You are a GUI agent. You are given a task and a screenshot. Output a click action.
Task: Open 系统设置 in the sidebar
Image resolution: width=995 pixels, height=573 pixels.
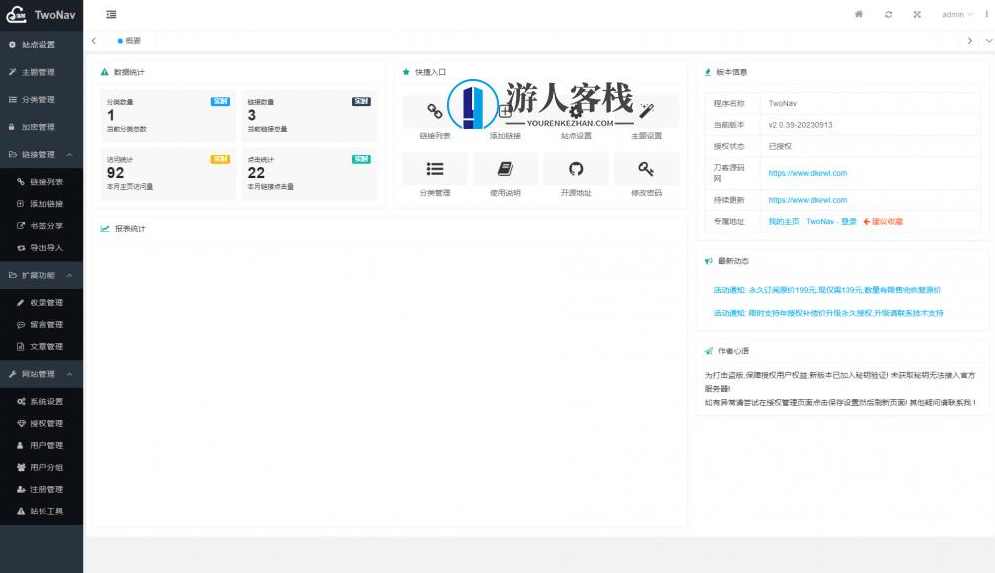click(x=41, y=402)
